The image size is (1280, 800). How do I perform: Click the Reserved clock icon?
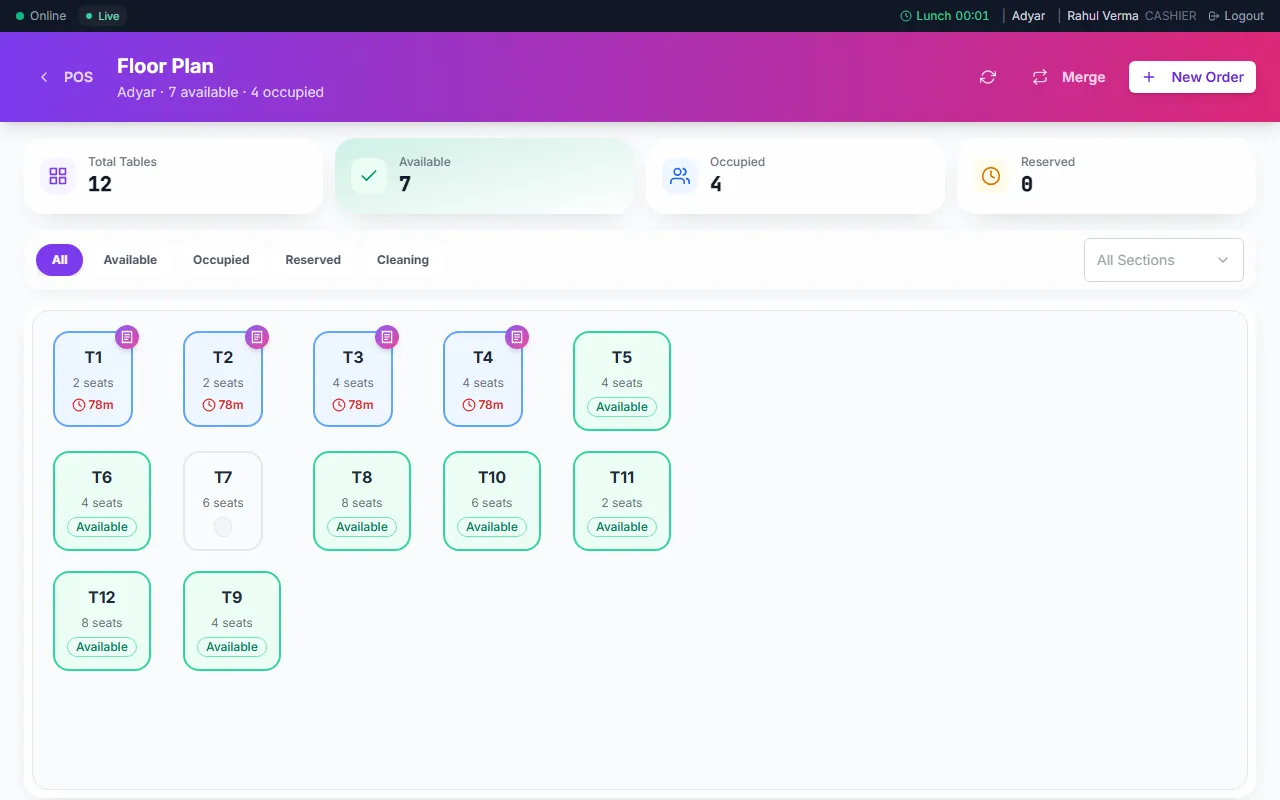pyautogui.click(x=991, y=176)
